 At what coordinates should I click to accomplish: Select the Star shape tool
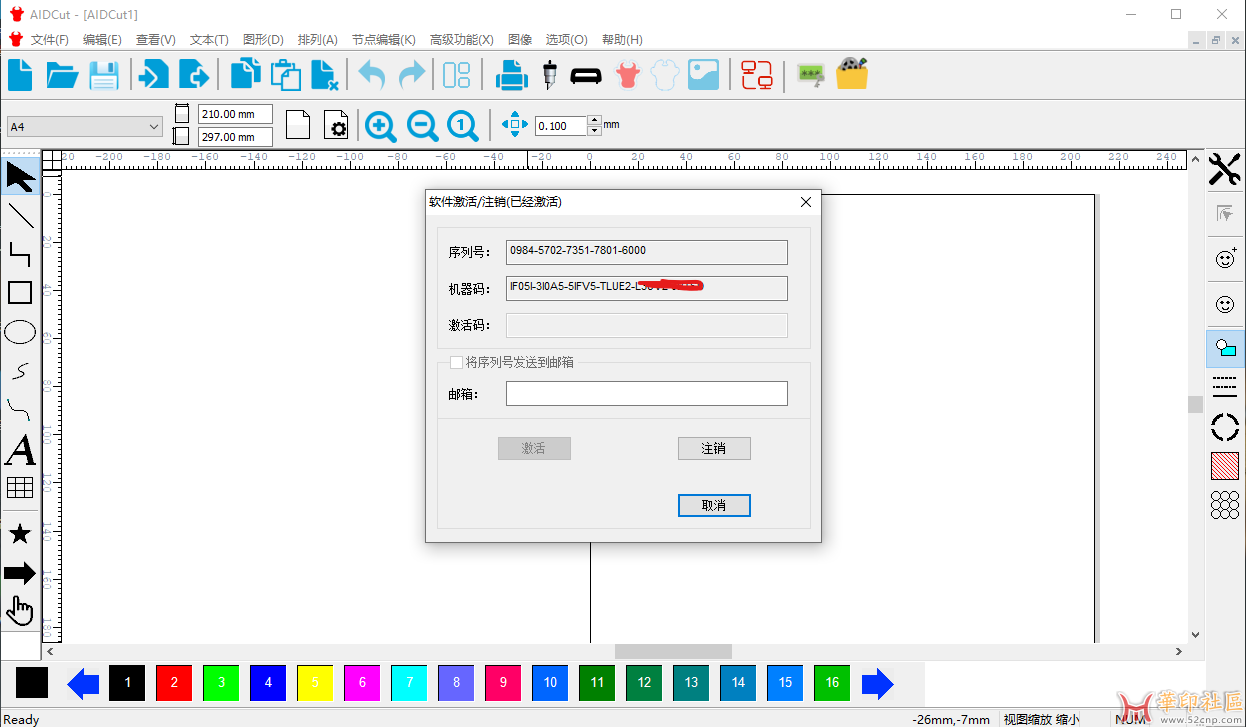click(x=20, y=534)
